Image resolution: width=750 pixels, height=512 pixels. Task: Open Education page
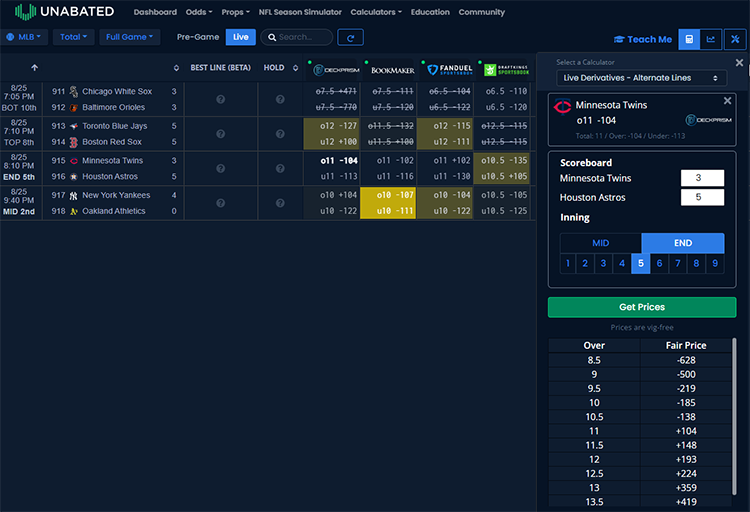coord(430,12)
